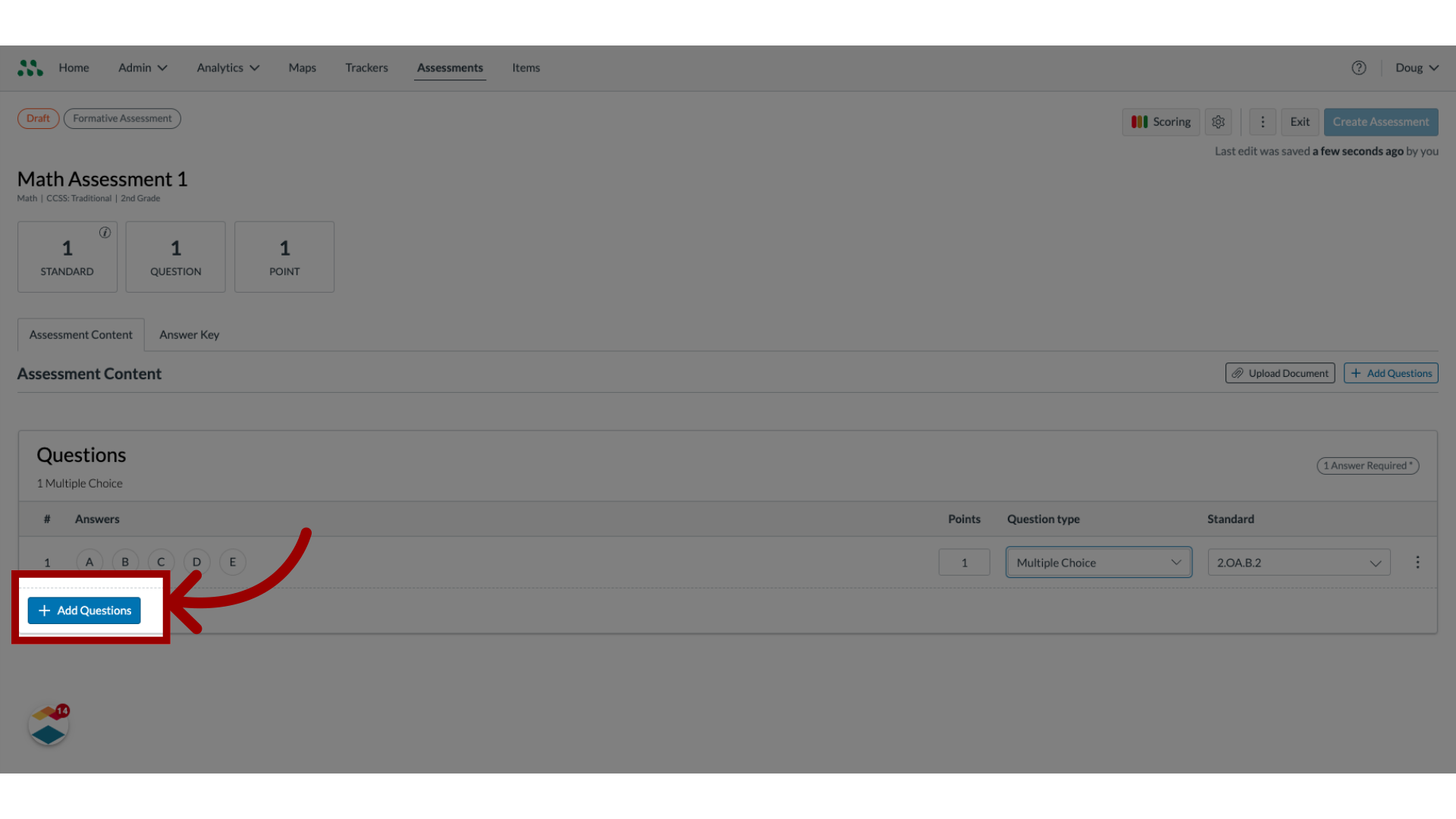Open the Admin navigation dropdown menu
1456x819 pixels.
click(x=141, y=67)
